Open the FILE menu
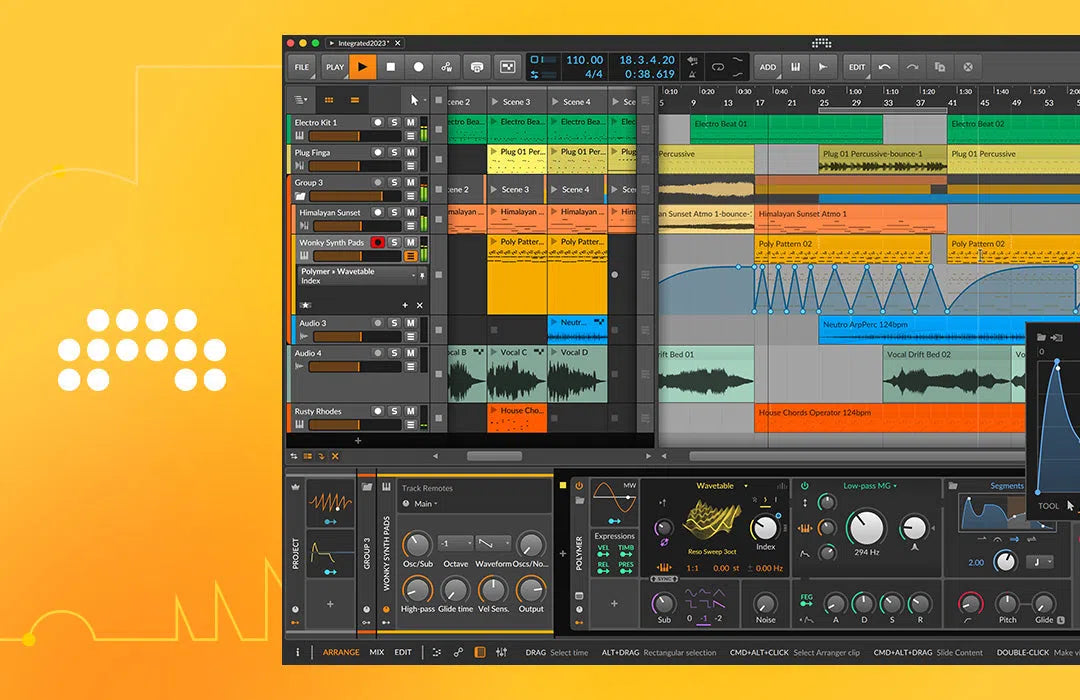 pyautogui.click(x=301, y=67)
